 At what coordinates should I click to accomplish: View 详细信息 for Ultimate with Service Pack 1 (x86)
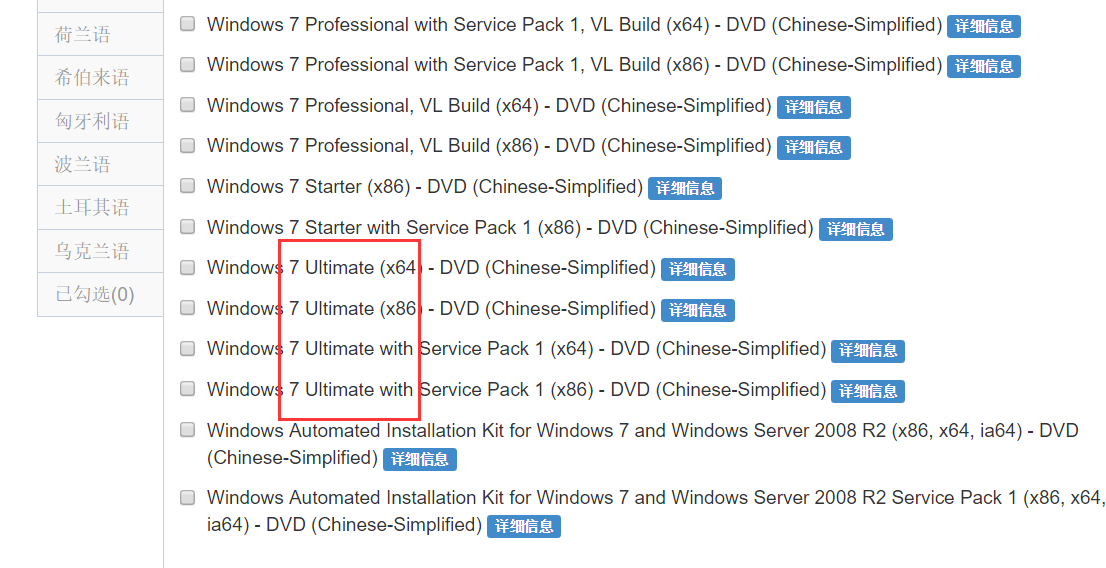pos(868,391)
